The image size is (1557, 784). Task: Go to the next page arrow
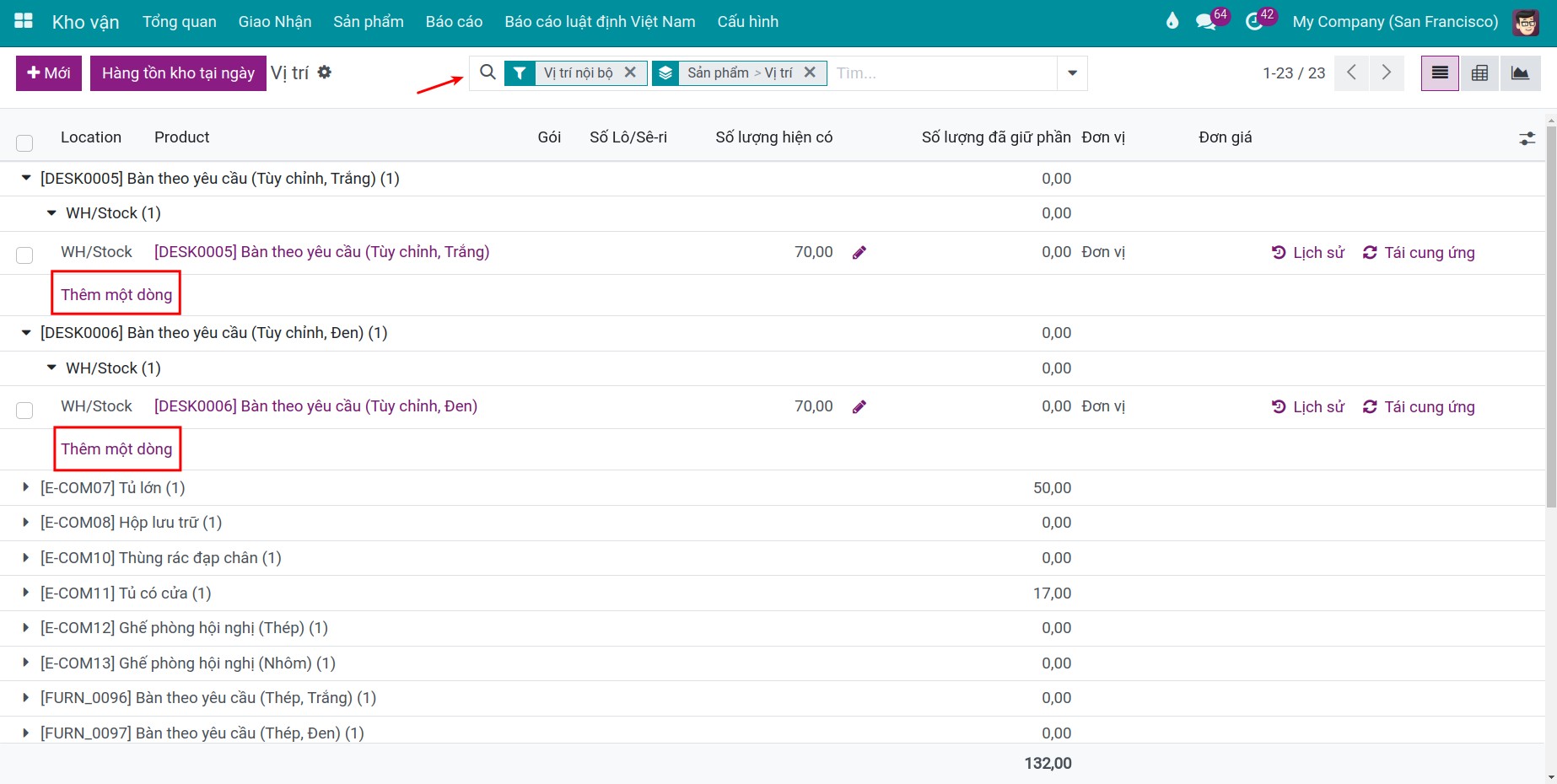coord(1386,72)
